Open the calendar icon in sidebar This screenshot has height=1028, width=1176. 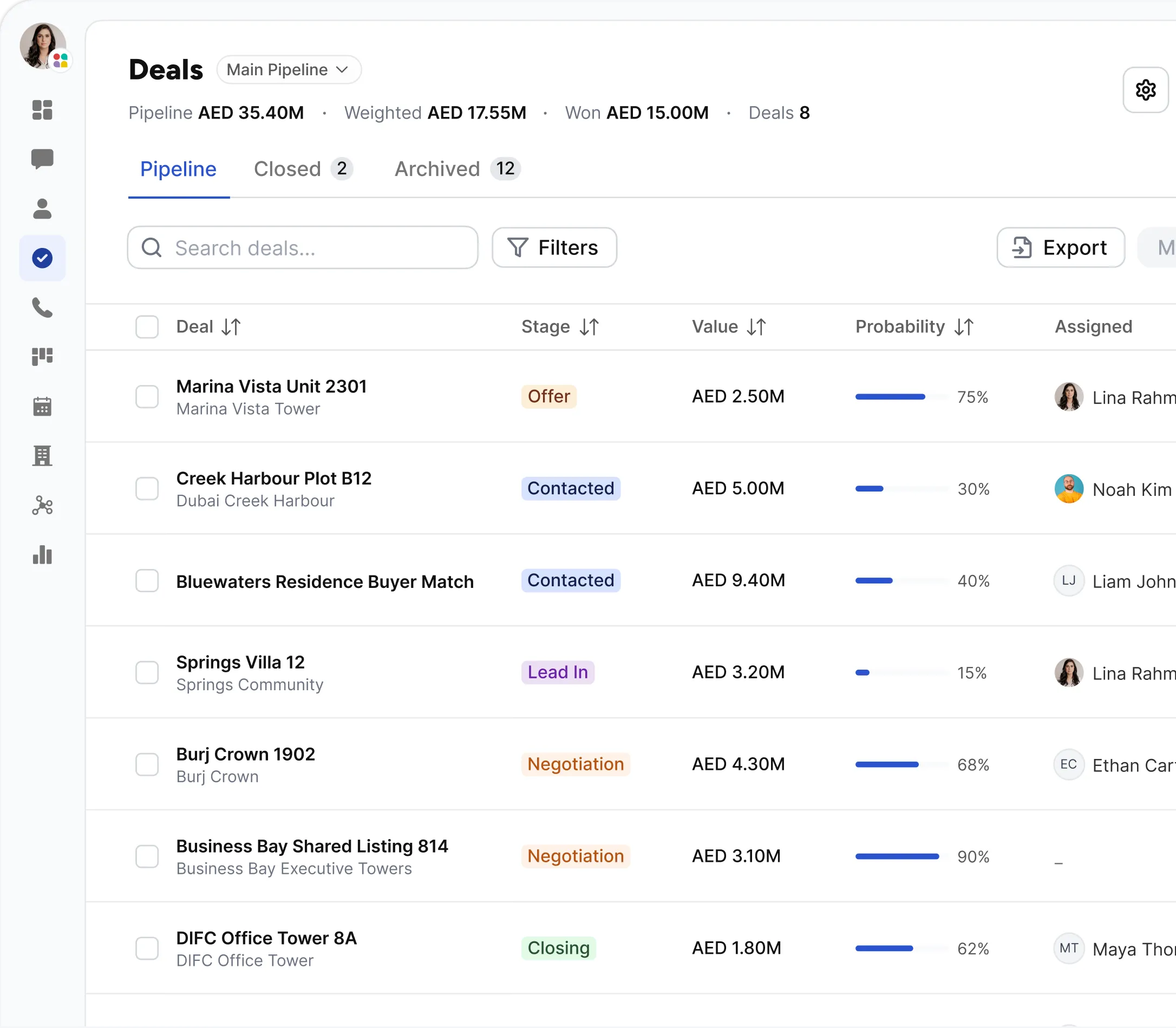42,407
